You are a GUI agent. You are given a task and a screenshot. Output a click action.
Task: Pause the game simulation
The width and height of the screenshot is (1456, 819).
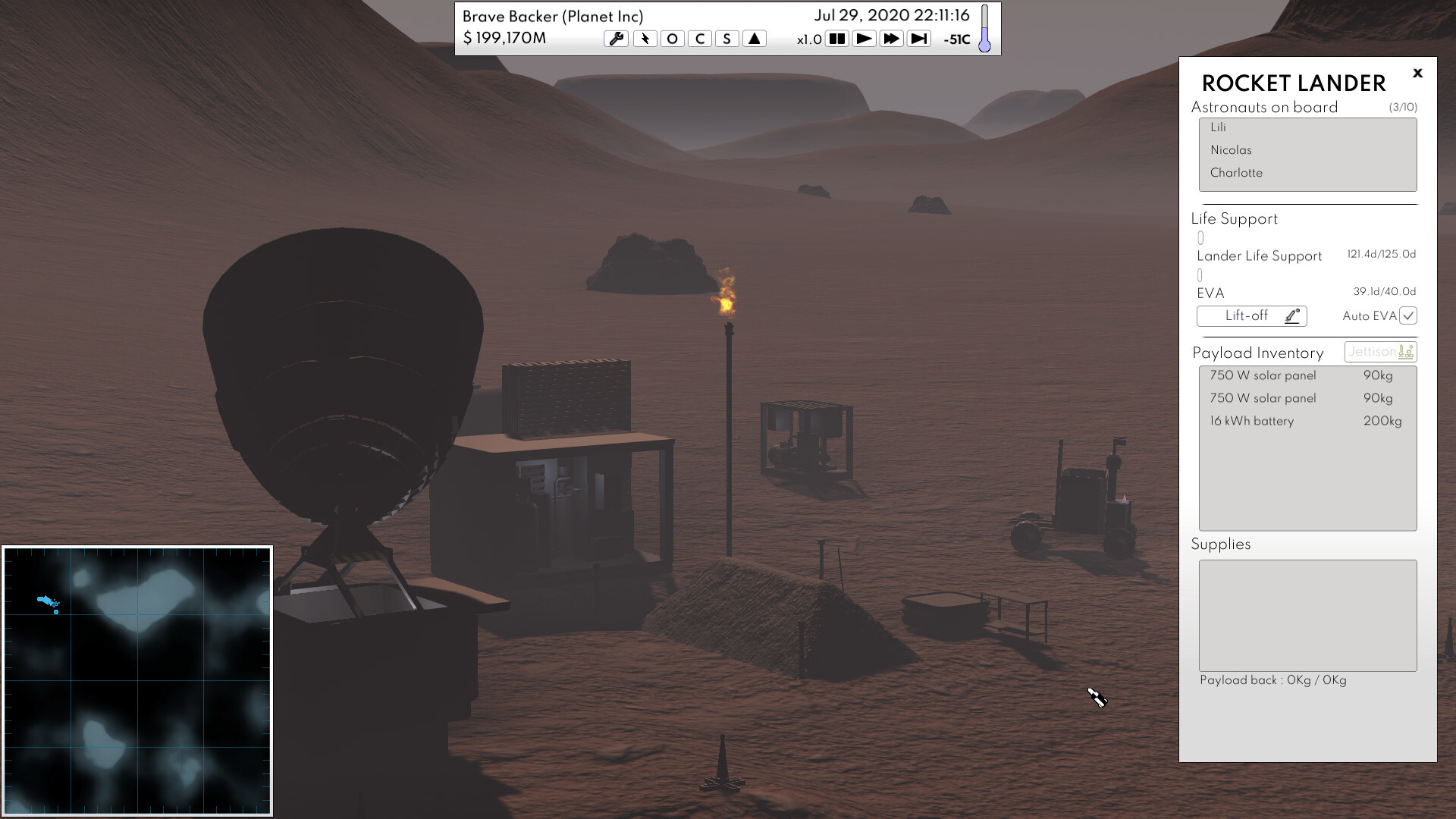pos(836,39)
